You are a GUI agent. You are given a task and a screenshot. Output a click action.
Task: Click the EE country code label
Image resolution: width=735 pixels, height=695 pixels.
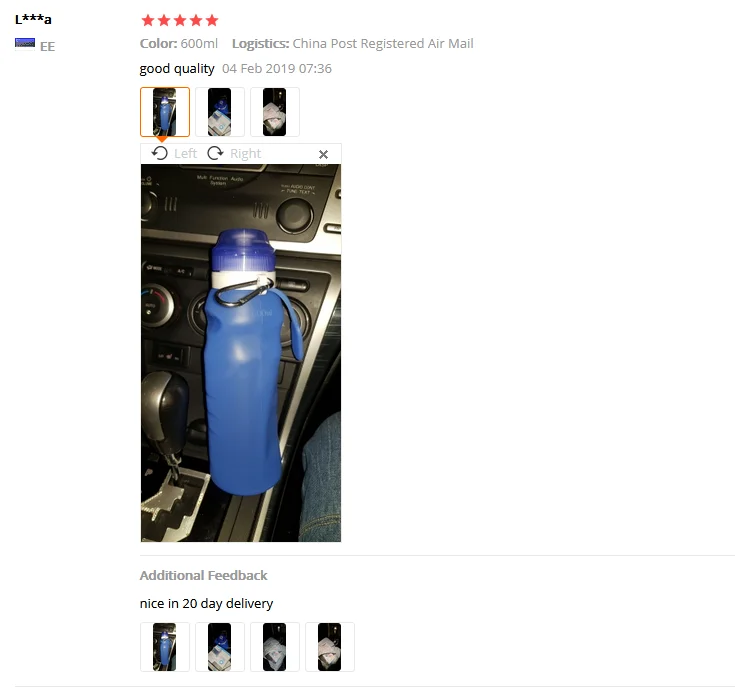(47, 46)
